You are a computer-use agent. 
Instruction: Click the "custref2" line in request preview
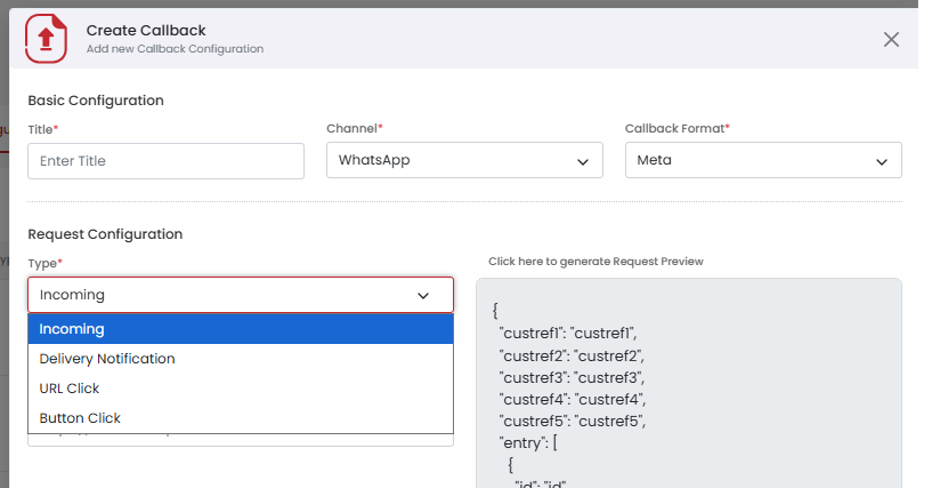pyautogui.click(x=572, y=356)
